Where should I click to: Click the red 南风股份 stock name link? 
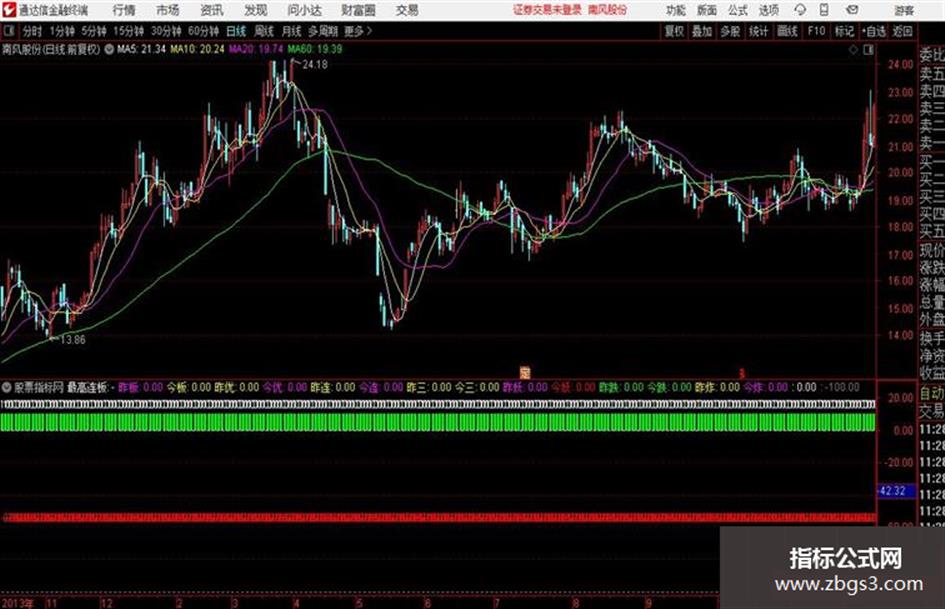click(x=608, y=10)
